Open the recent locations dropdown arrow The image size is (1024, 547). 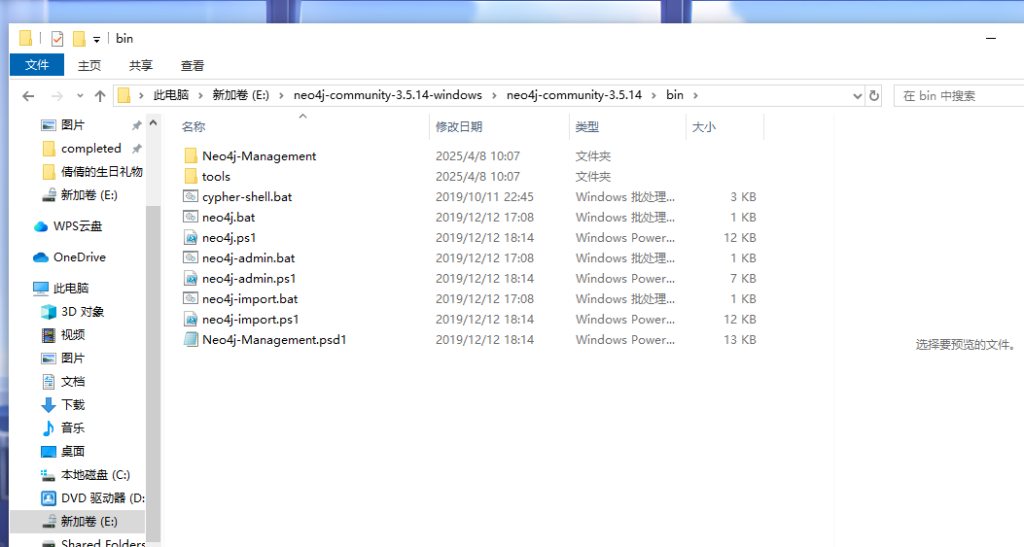point(79,96)
